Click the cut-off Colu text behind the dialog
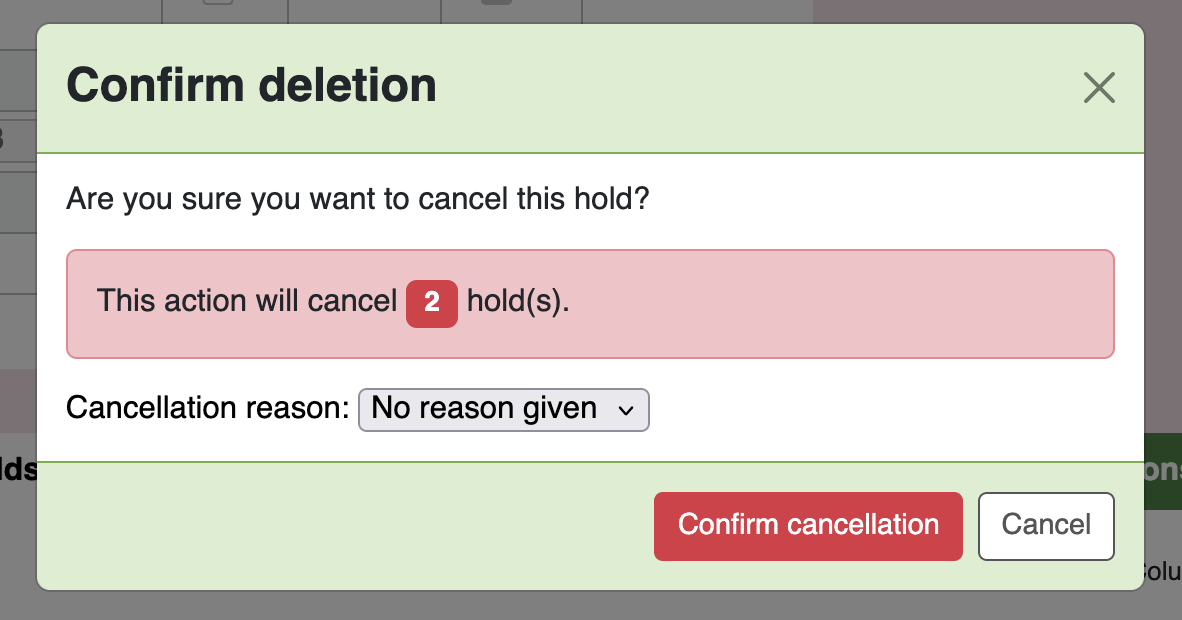Viewport: 1182px width, 620px height. [1162, 572]
